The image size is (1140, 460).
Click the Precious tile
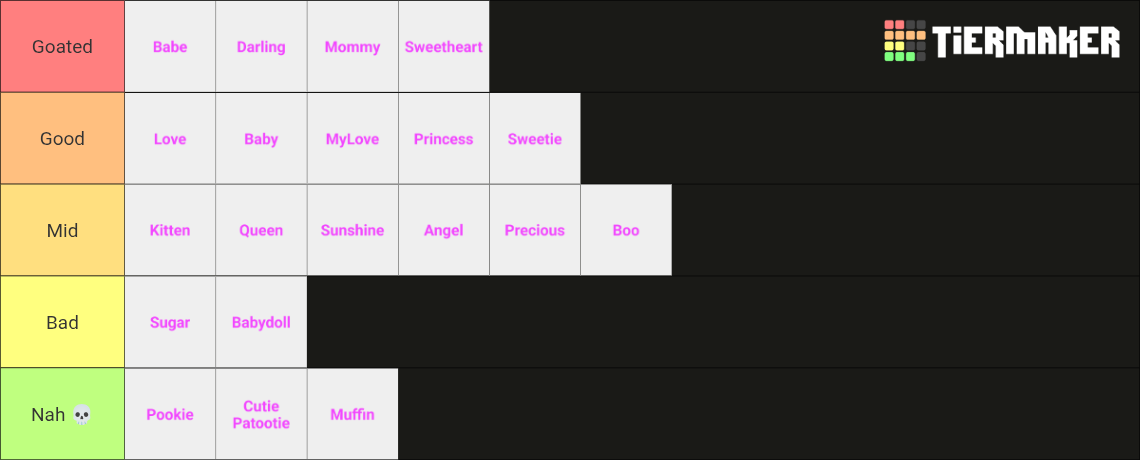(x=535, y=230)
